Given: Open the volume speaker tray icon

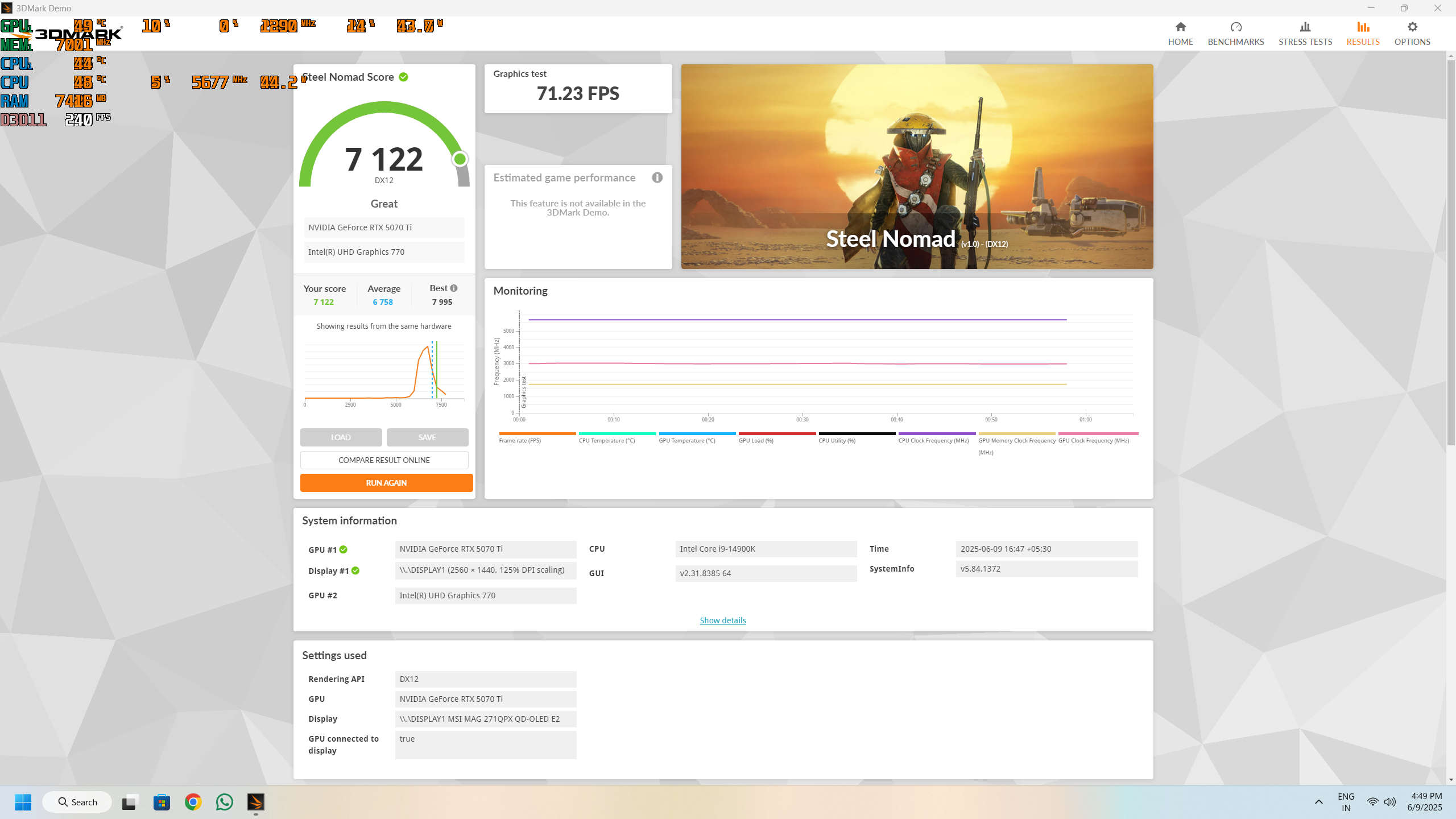Looking at the screenshot, I should pyautogui.click(x=1390, y=802).
